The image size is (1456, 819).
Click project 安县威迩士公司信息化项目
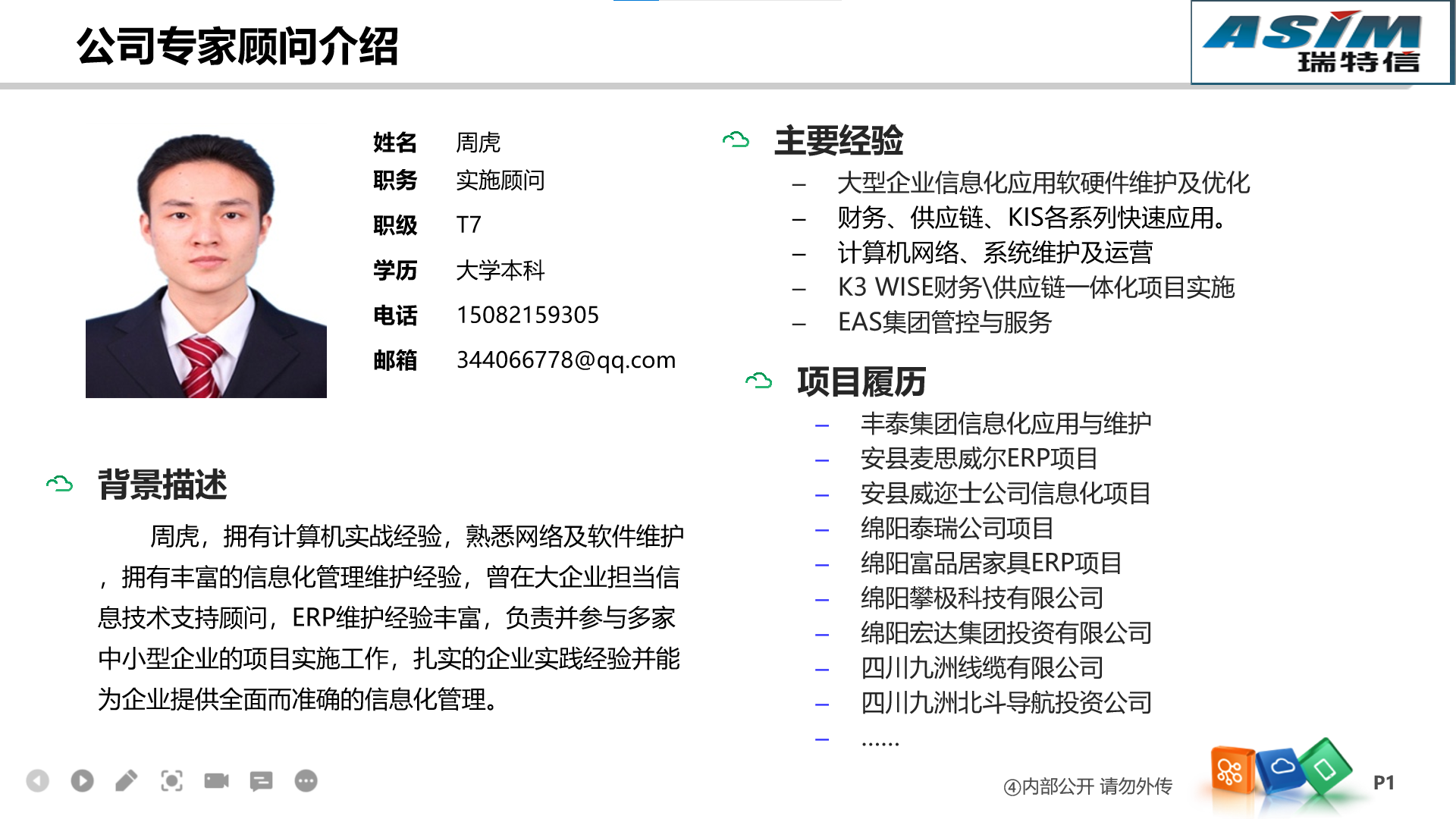tap(1006, 493)
